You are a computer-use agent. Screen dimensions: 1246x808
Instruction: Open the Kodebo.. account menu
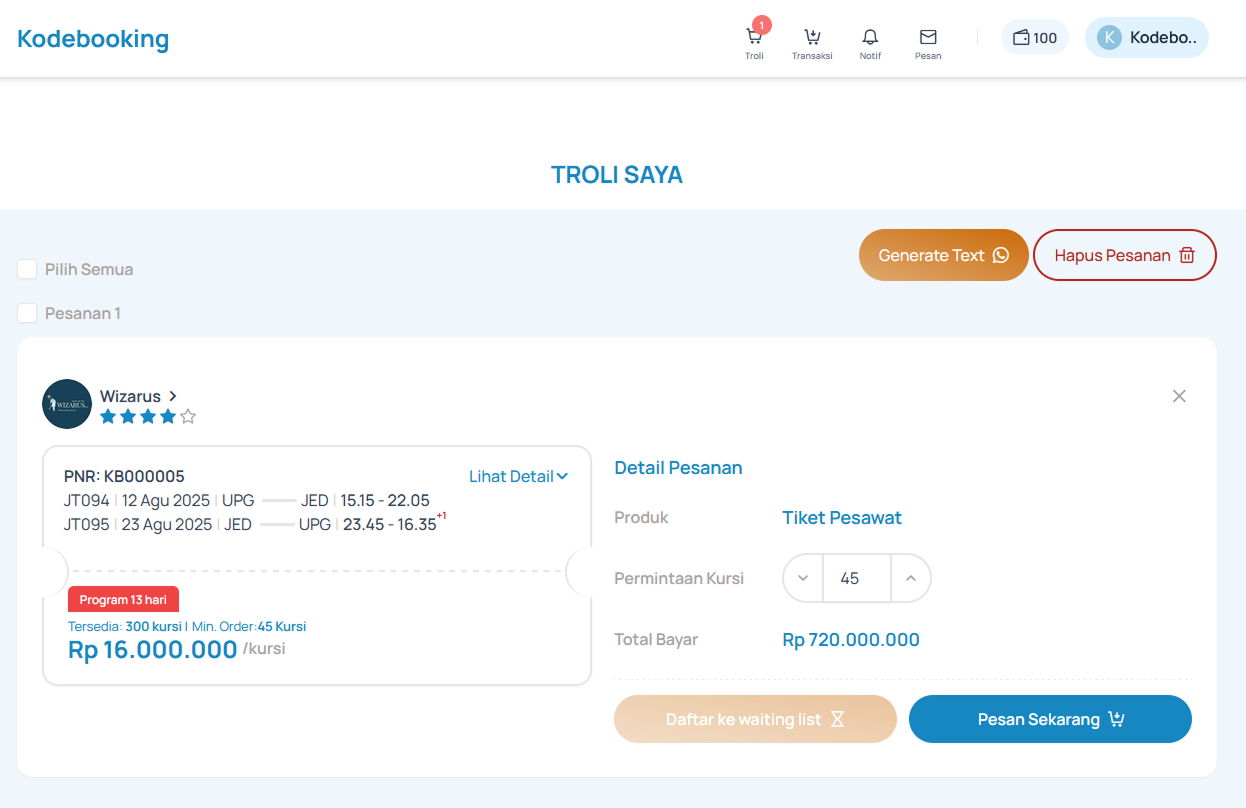(1162, 38)
